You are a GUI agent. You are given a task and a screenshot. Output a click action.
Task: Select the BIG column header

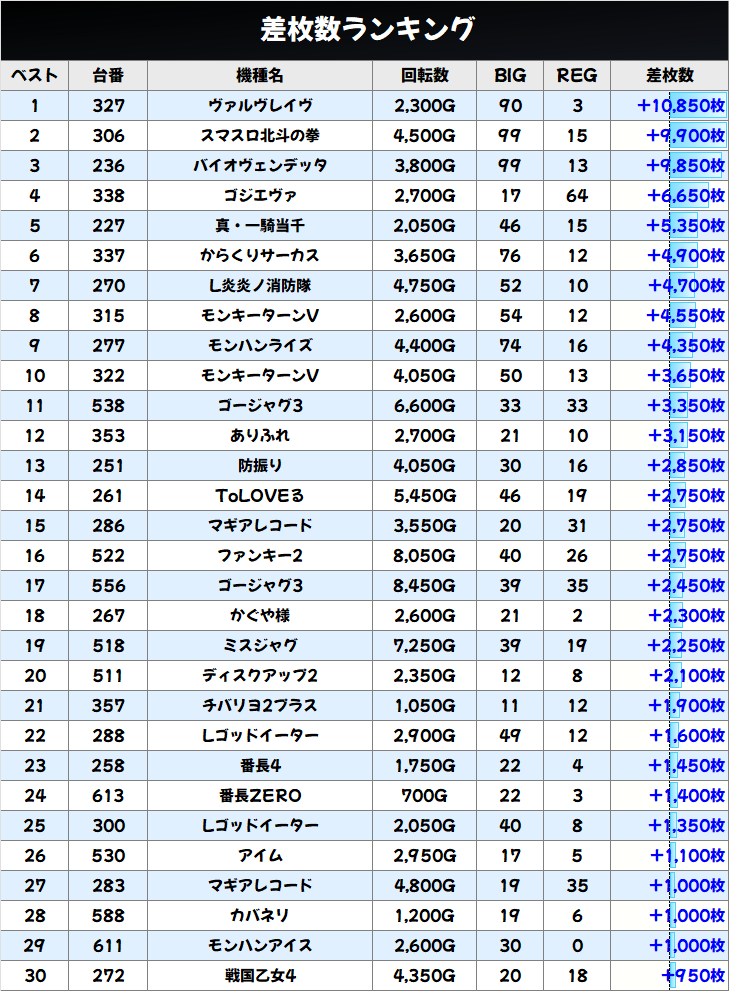[x=510, y=75]
